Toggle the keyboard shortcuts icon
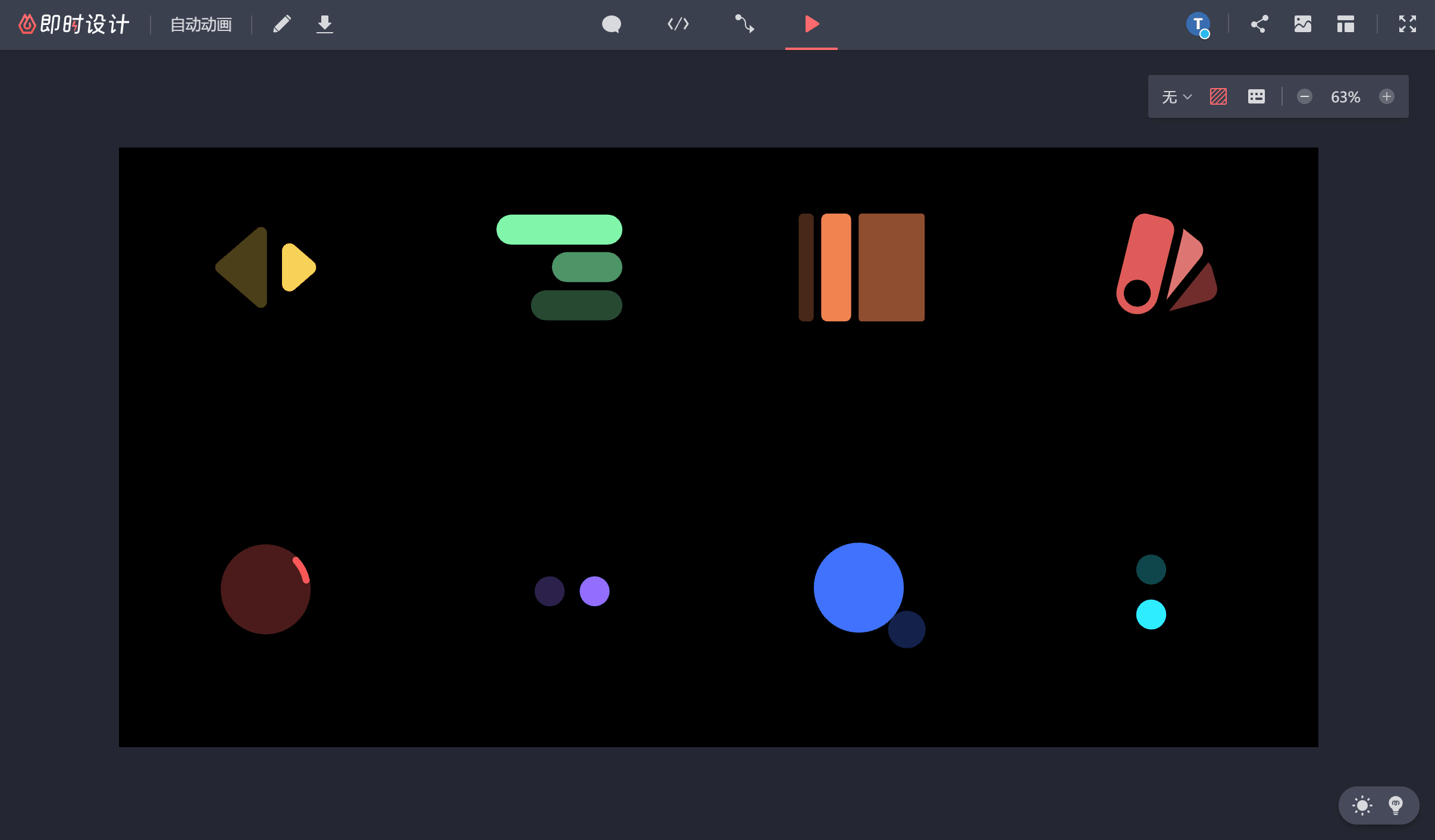 click(x=1256, y=97)
